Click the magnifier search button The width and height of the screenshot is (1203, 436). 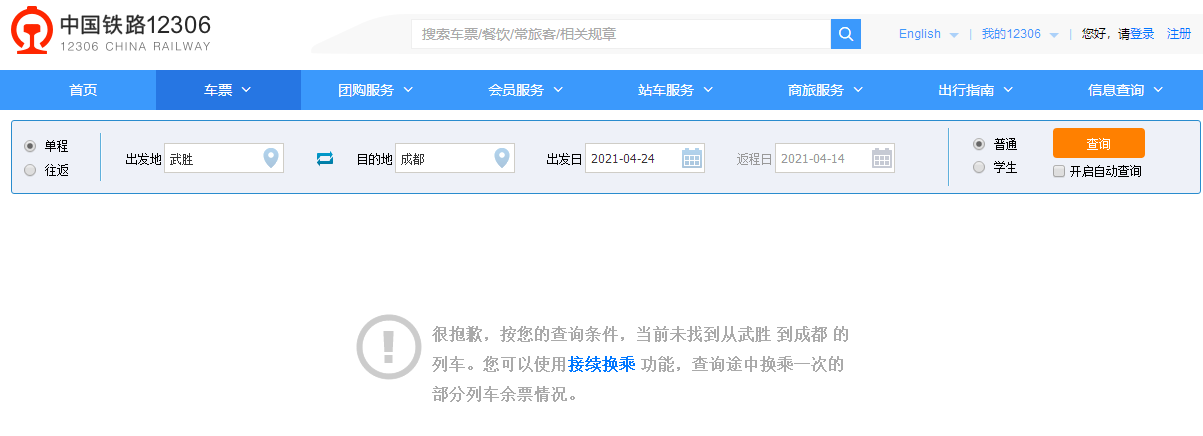coord(846,34)
